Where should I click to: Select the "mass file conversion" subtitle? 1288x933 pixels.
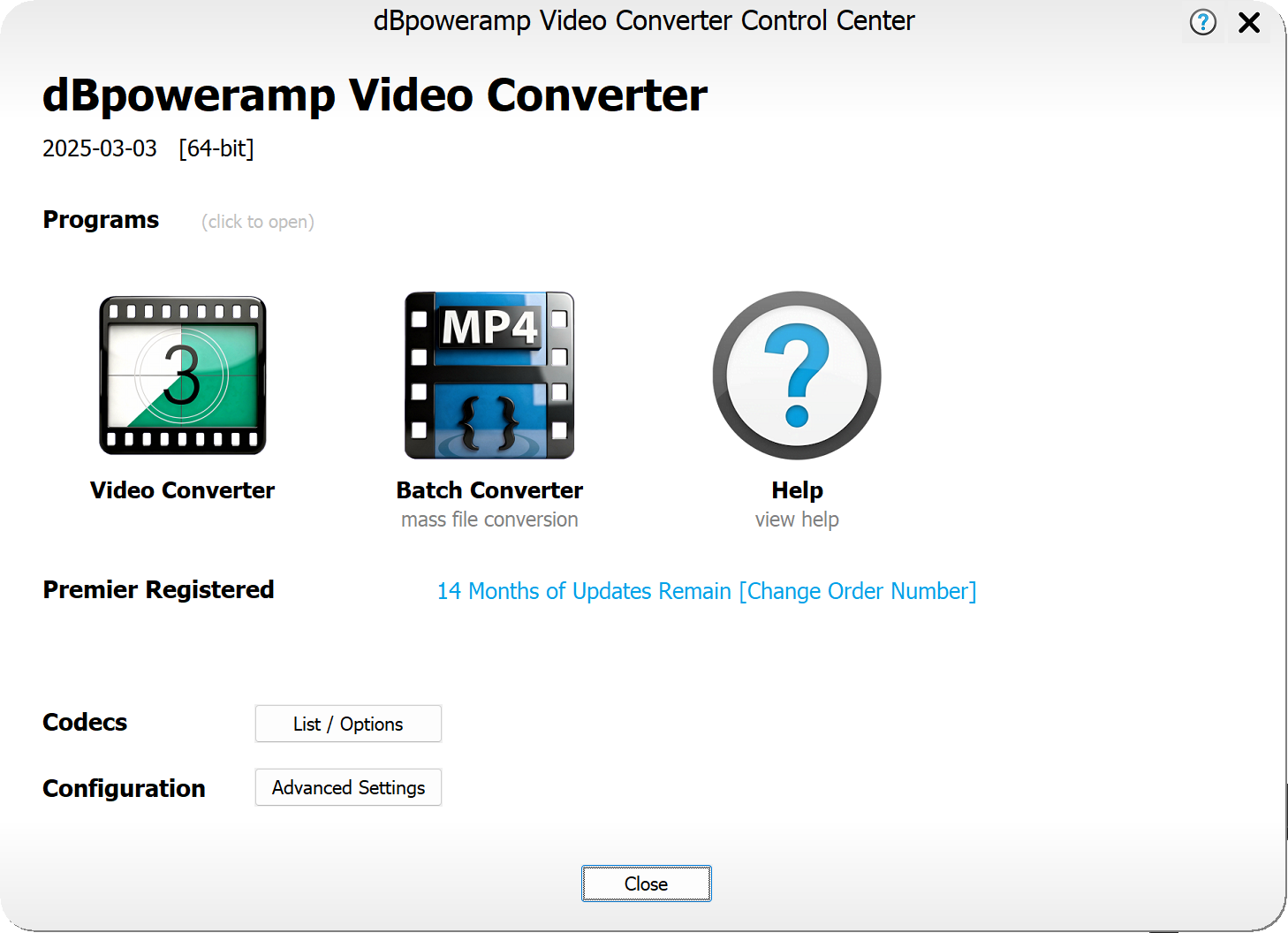489,520
